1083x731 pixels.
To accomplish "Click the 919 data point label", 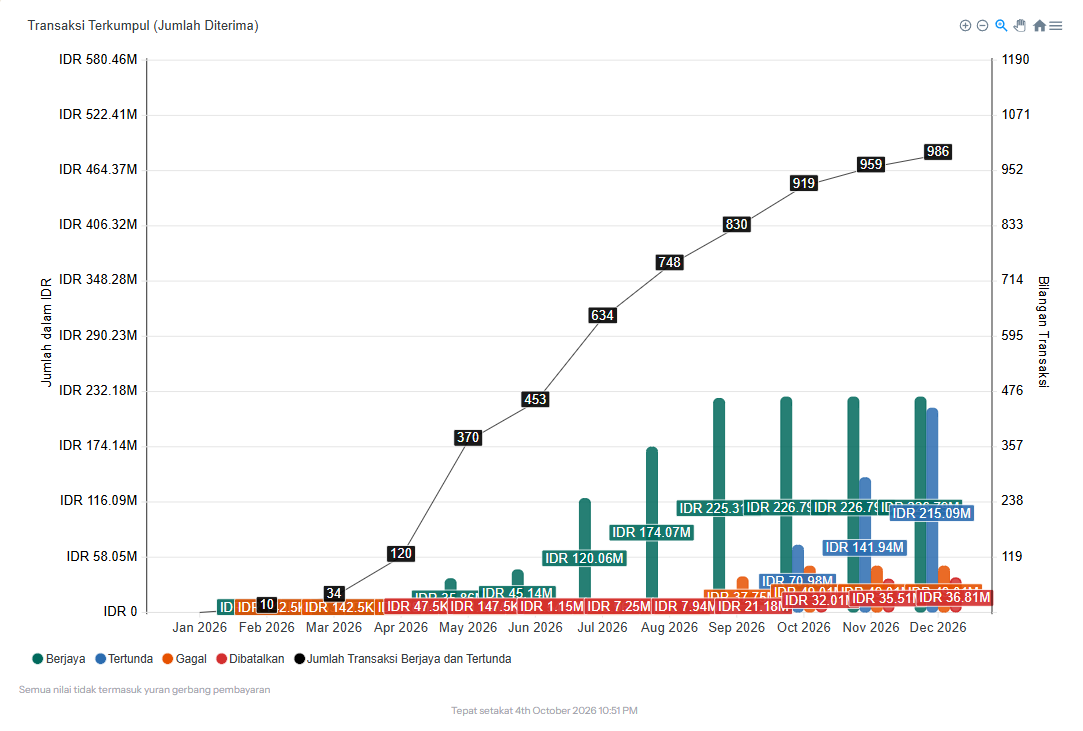I will point(803,183).
